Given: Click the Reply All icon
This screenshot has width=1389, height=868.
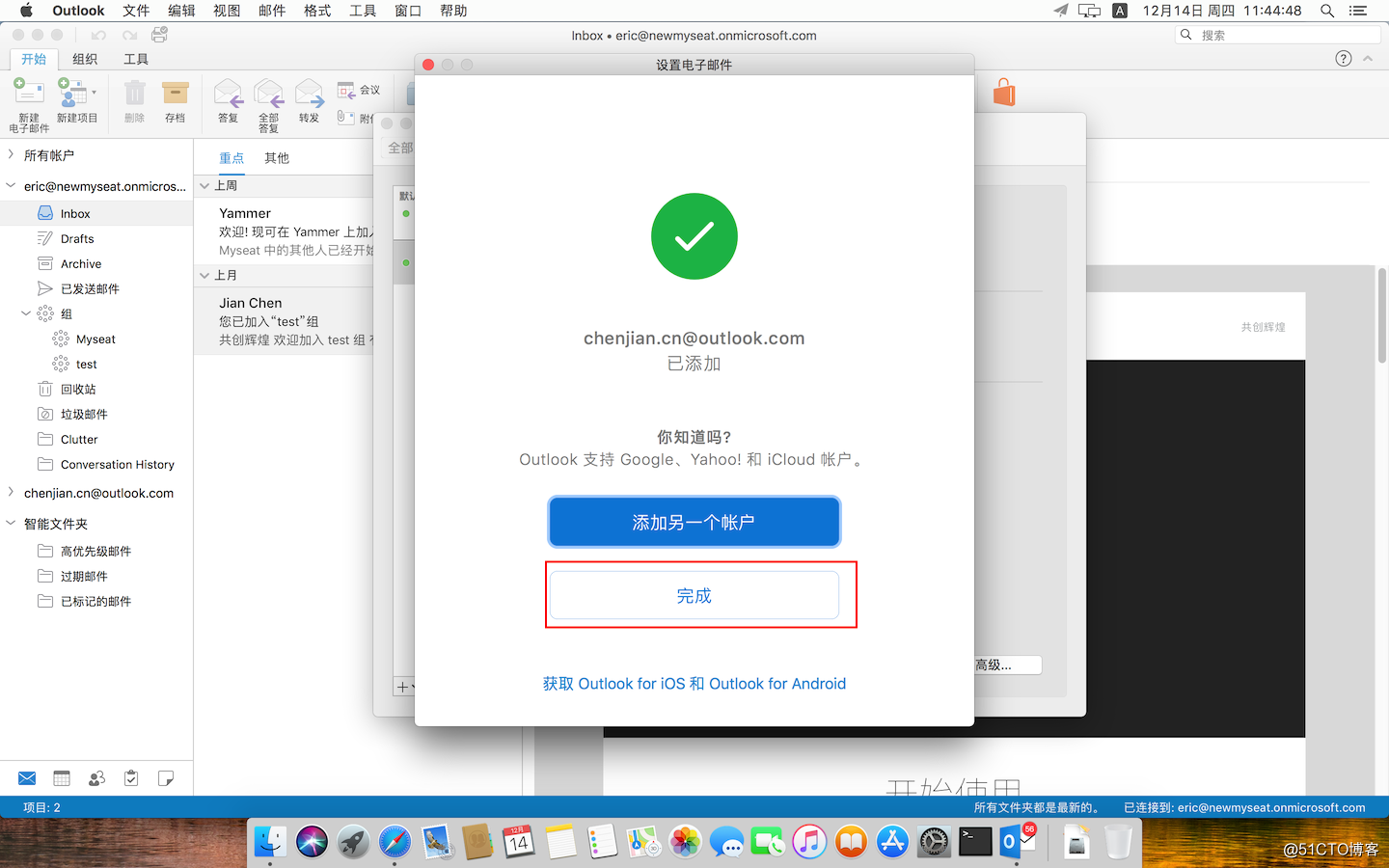Looking at the screenshot, I should (268, 94).
